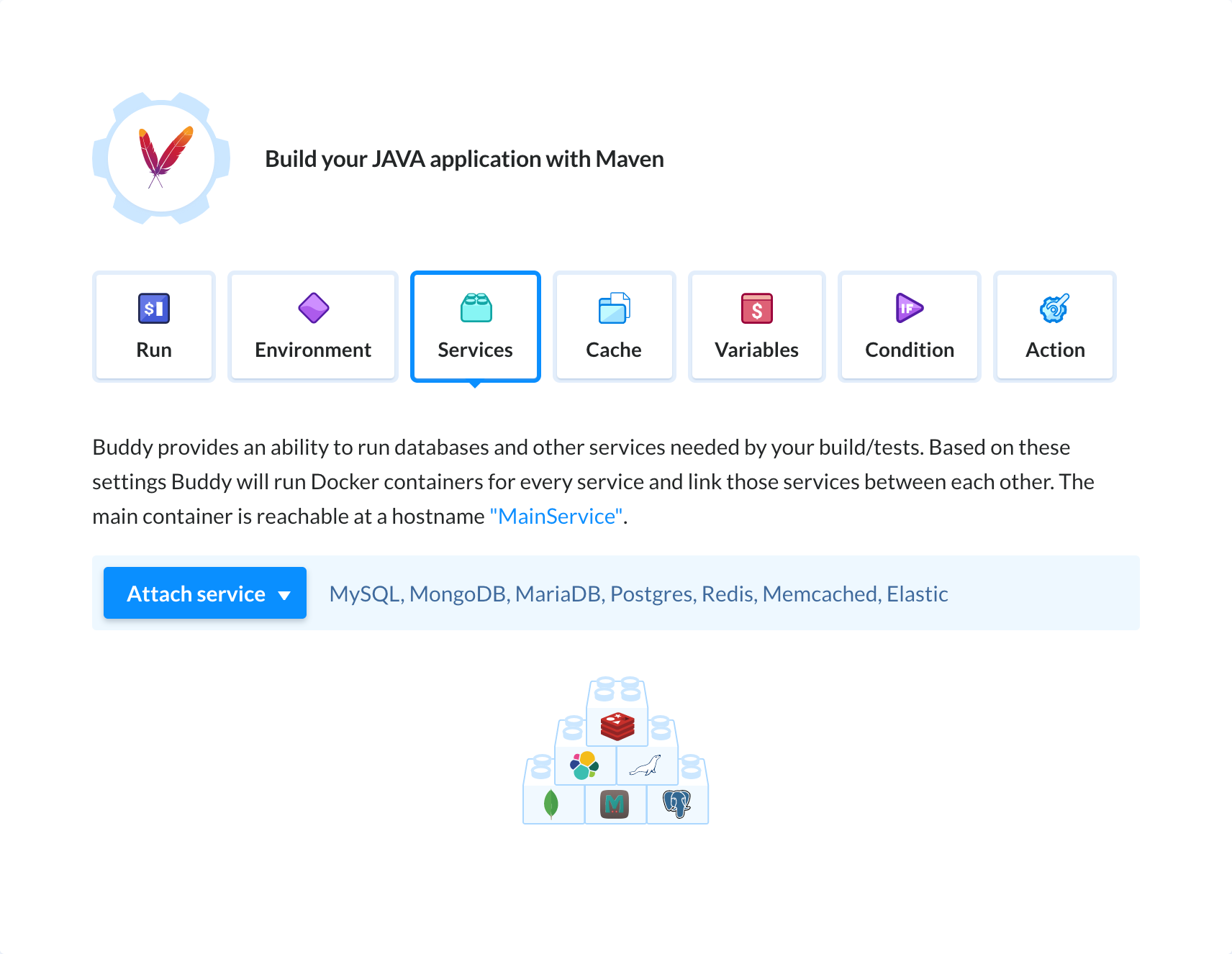
Task: Click the Build your JAVA application heading
Action: pyautogui.click(x=464, y=159)
